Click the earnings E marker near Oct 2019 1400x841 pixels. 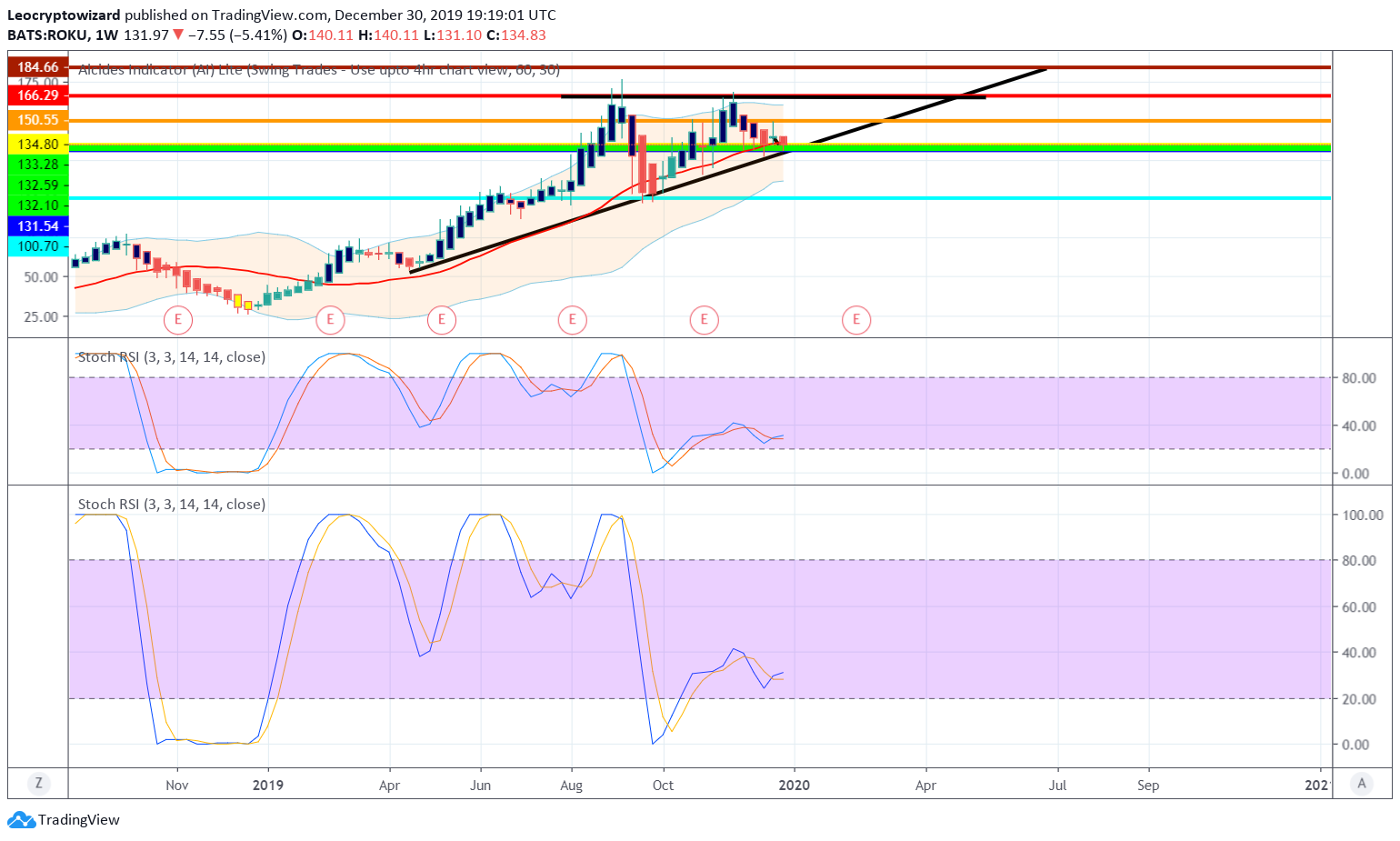[x=704, y=319]
